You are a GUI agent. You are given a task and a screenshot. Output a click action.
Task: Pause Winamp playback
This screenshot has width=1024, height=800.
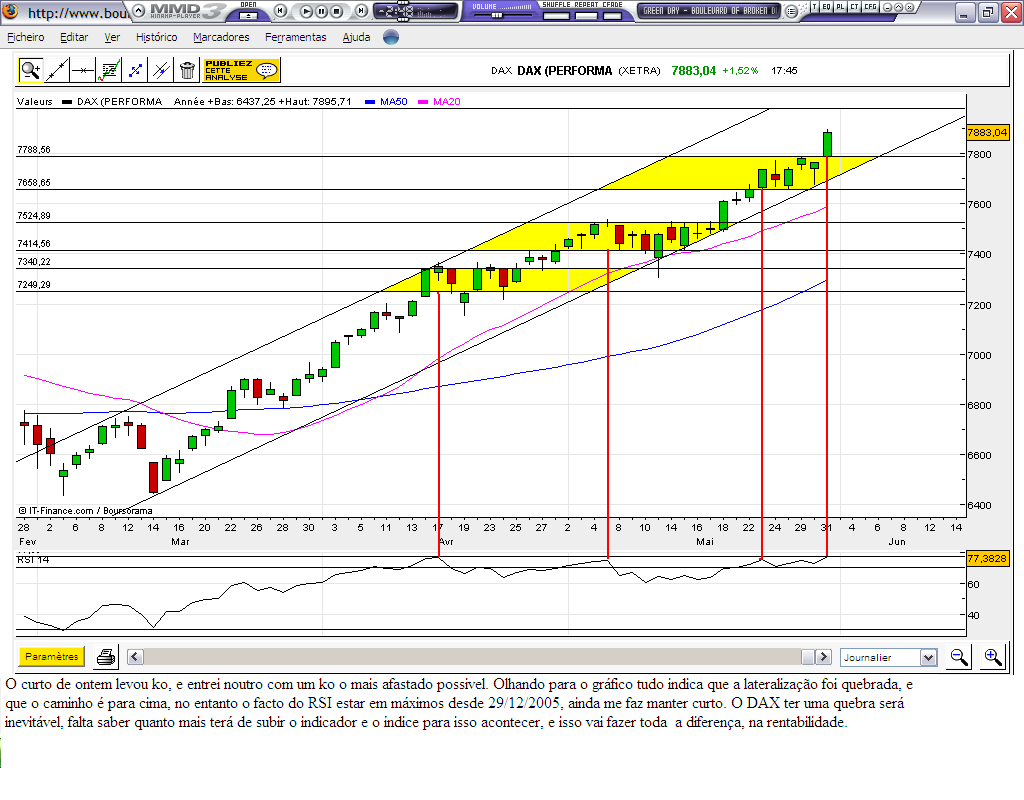321,11
